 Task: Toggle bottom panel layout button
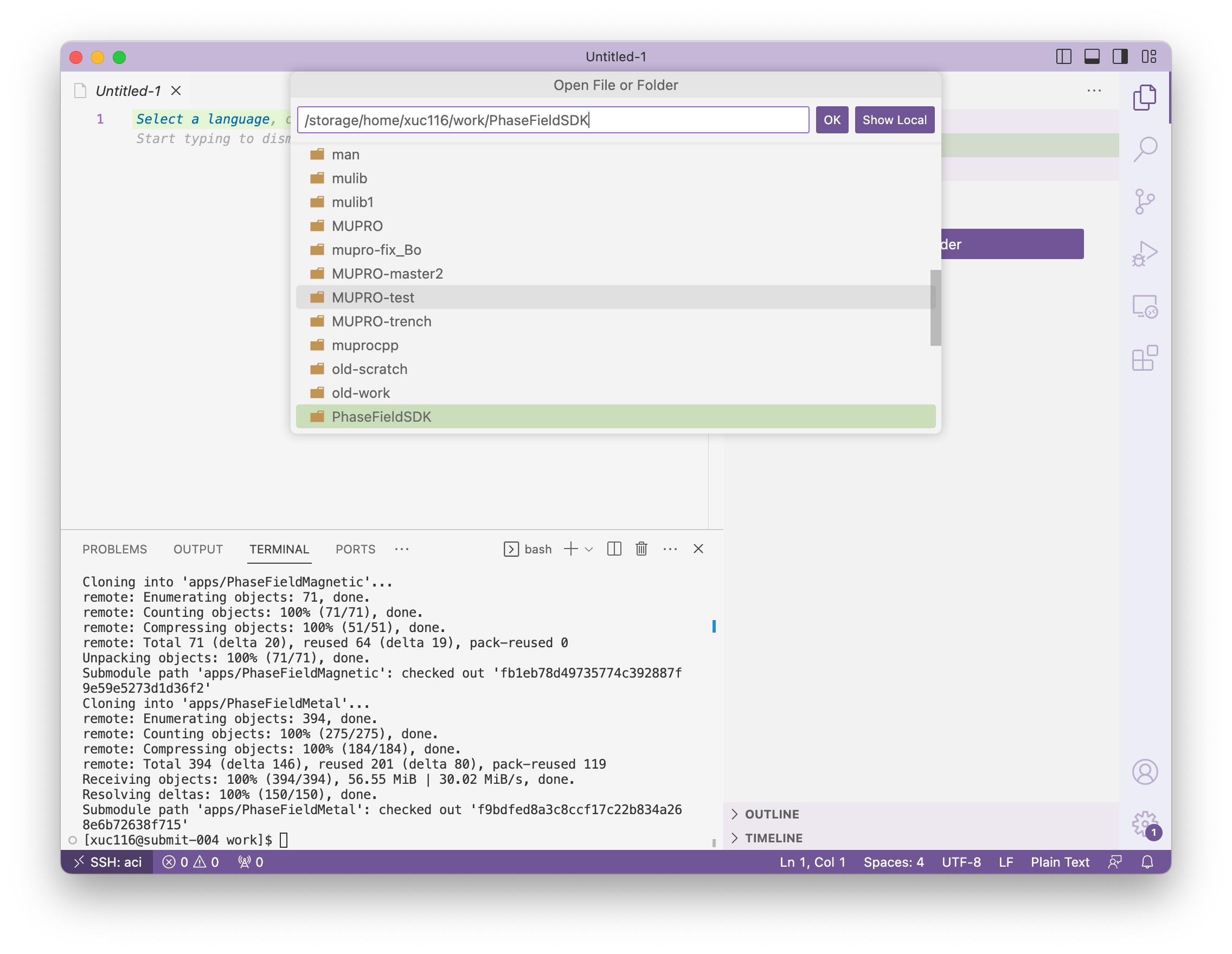coord(1092,56)
